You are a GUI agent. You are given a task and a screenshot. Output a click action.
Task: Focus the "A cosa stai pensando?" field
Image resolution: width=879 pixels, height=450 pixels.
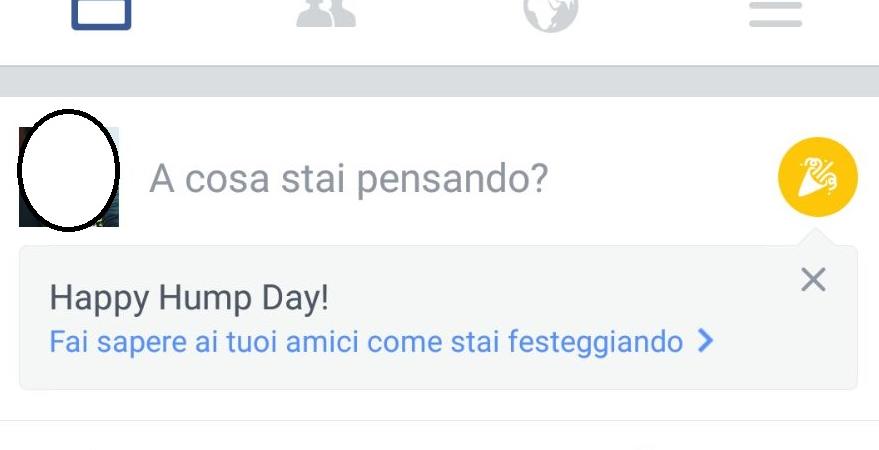348,179
